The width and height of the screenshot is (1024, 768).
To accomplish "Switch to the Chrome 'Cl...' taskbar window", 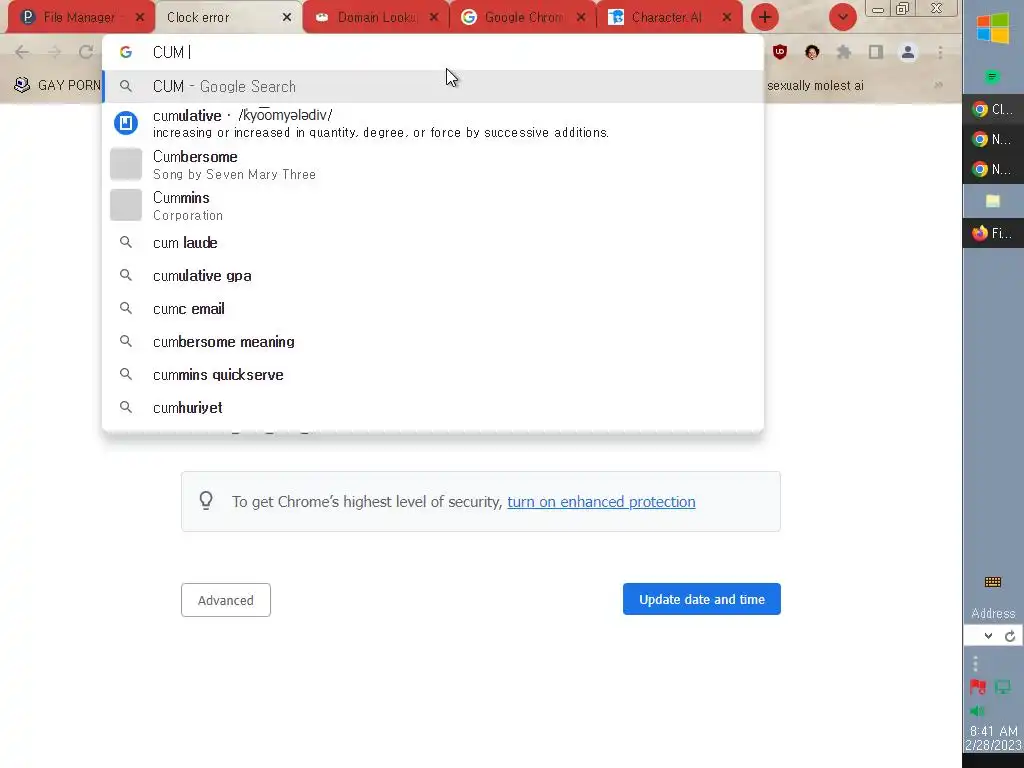I will [993, 109].
